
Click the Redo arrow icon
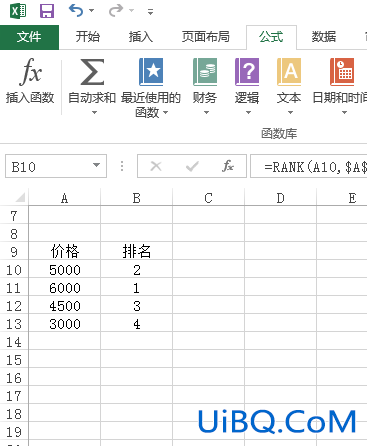click(x=116, y=10)
